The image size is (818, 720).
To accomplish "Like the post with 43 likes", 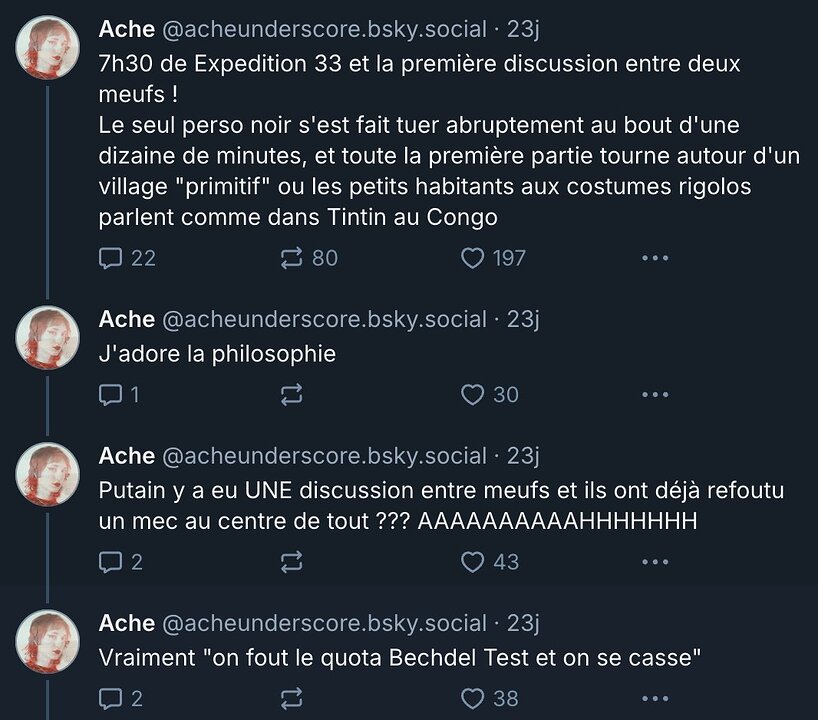I will coord(472,562).
